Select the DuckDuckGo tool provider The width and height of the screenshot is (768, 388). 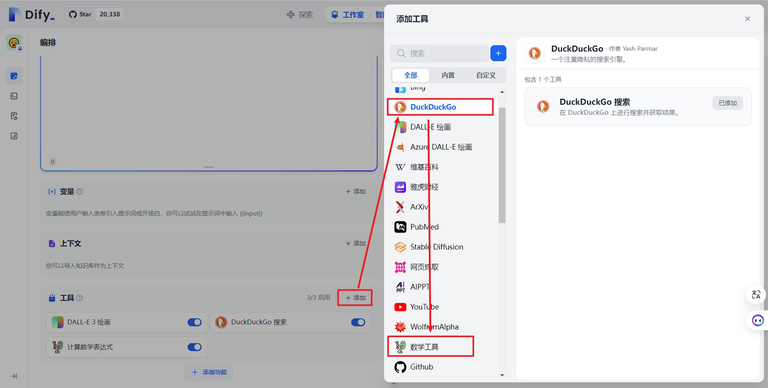(440, 107)
